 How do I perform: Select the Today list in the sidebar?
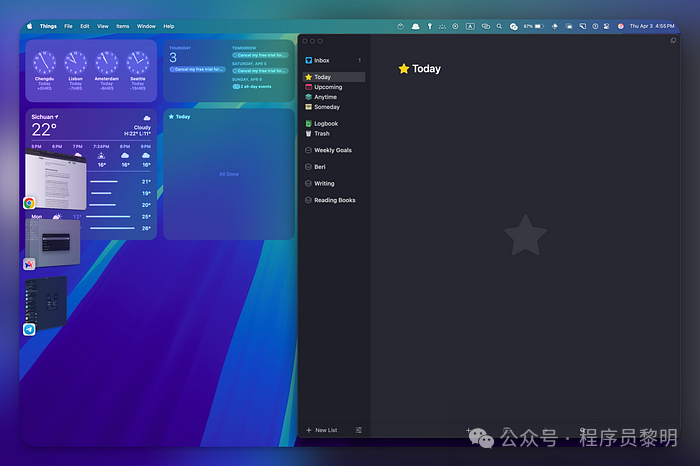click(x=333, y=77)
